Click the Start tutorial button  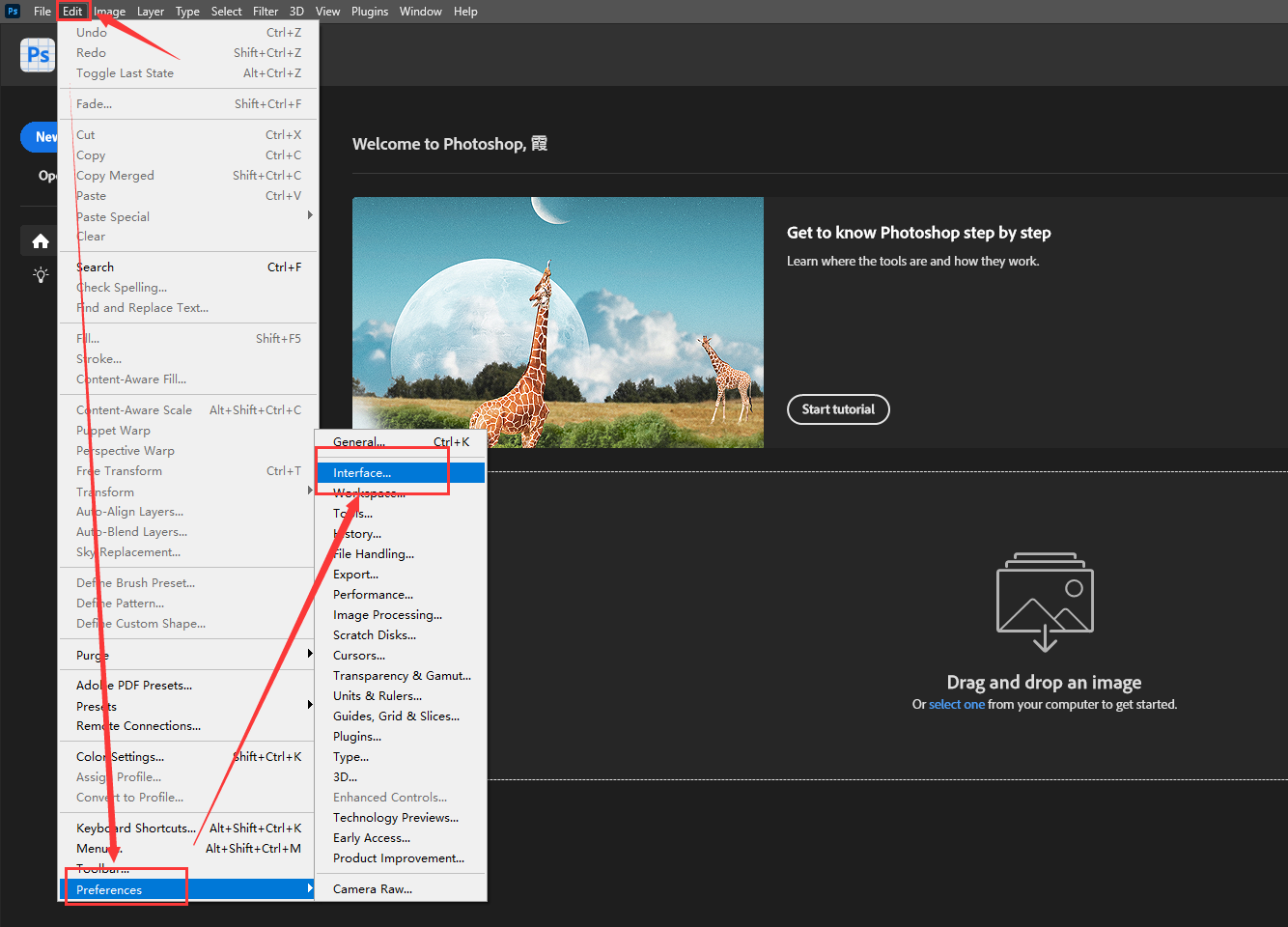point(838,409)
